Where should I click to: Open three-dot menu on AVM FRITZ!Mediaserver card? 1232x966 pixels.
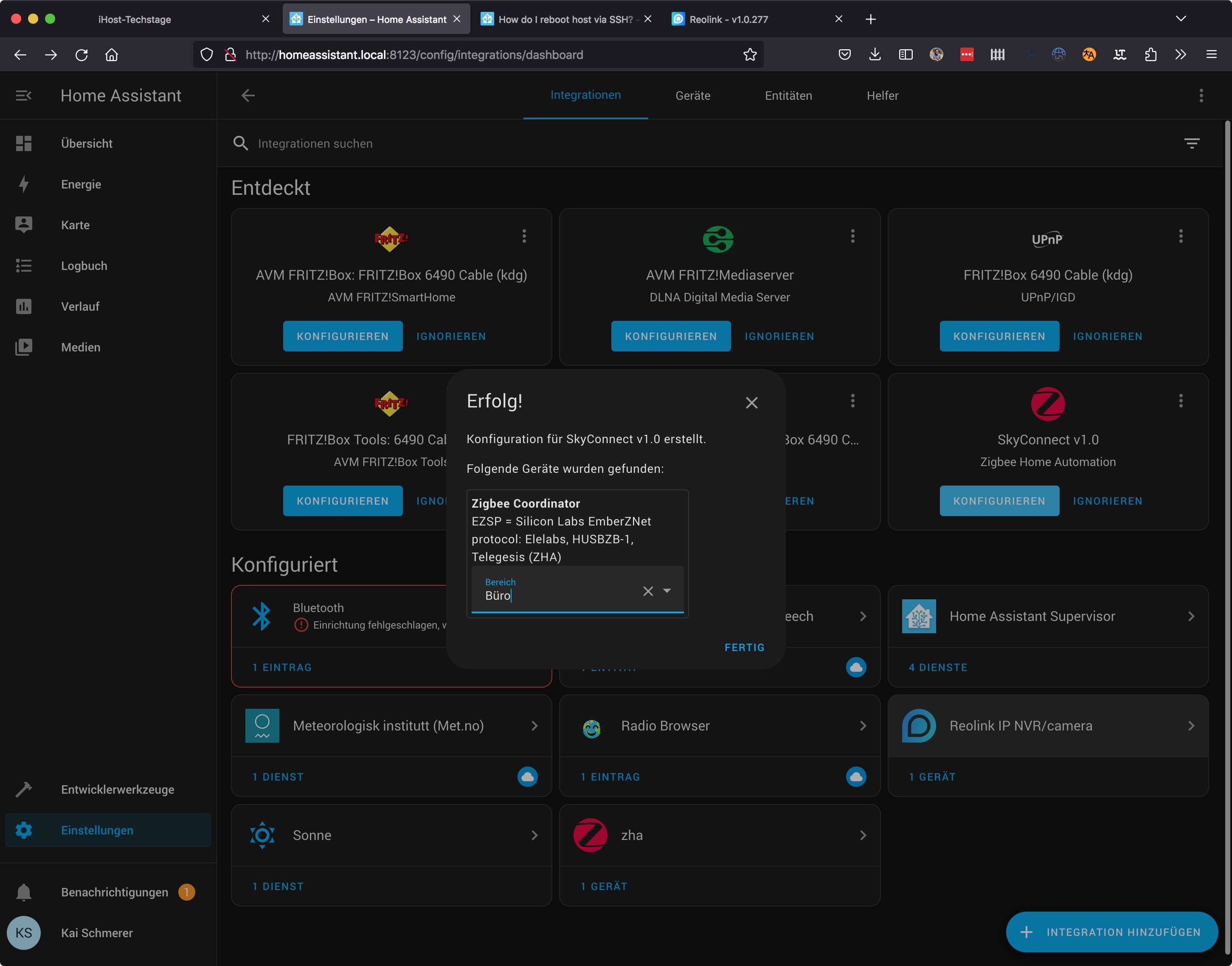852,236
